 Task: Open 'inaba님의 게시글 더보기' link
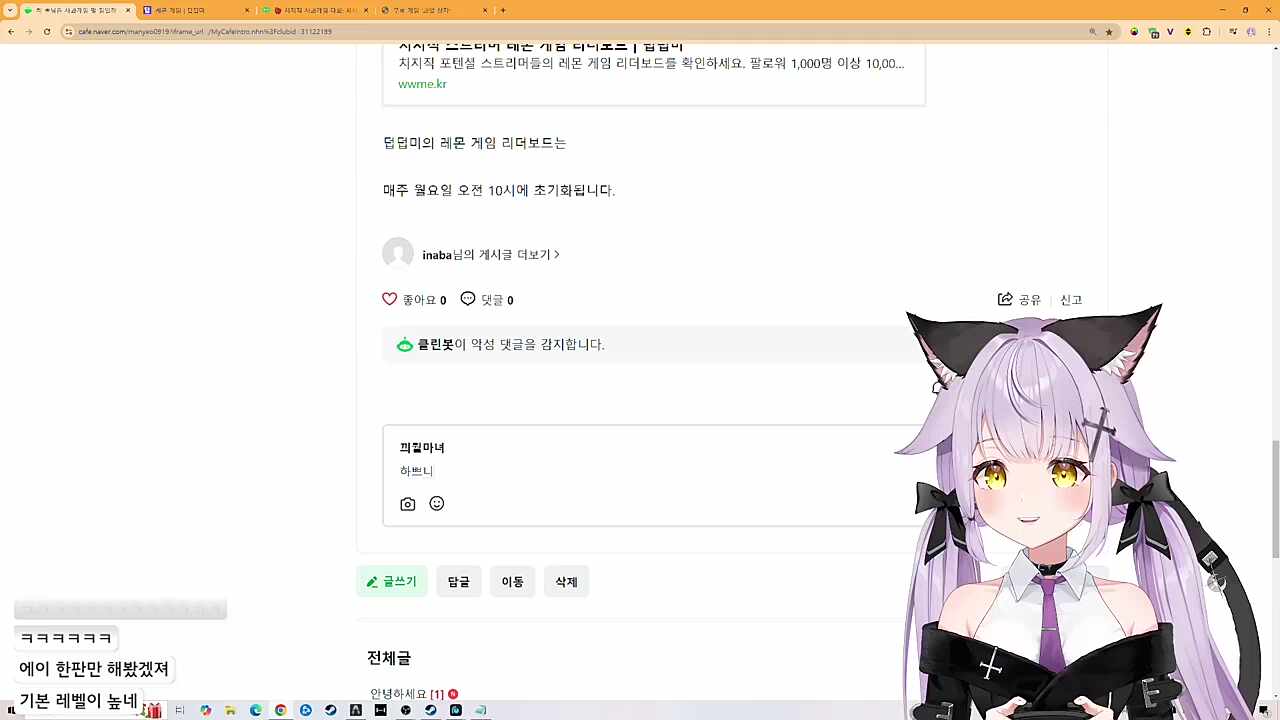(490, 255)
